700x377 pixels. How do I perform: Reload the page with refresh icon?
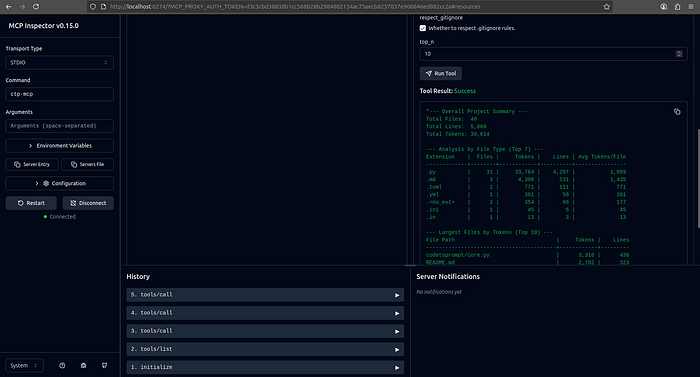tap(36, 7)
